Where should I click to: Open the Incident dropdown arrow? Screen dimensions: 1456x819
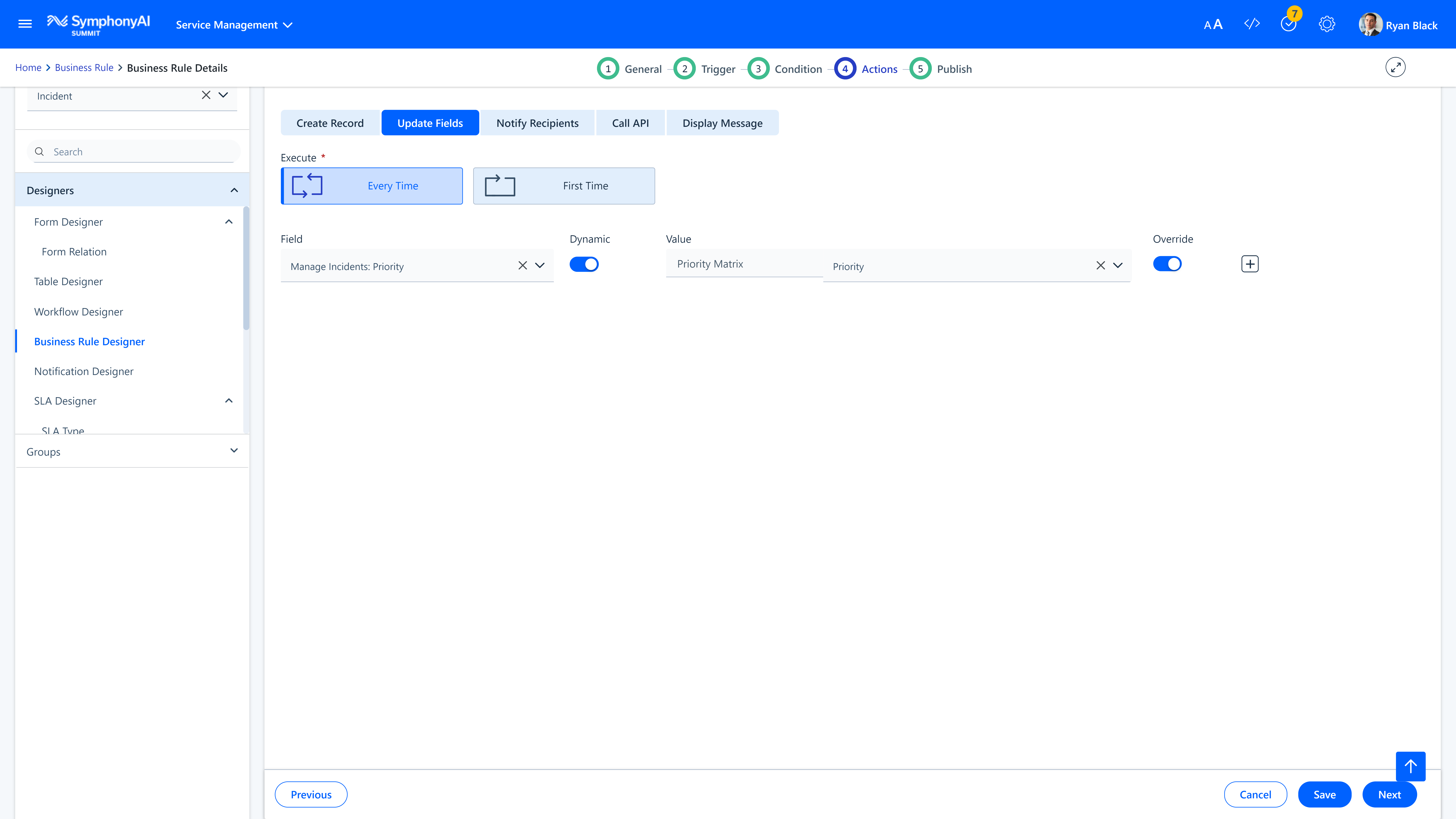[223, 95]
